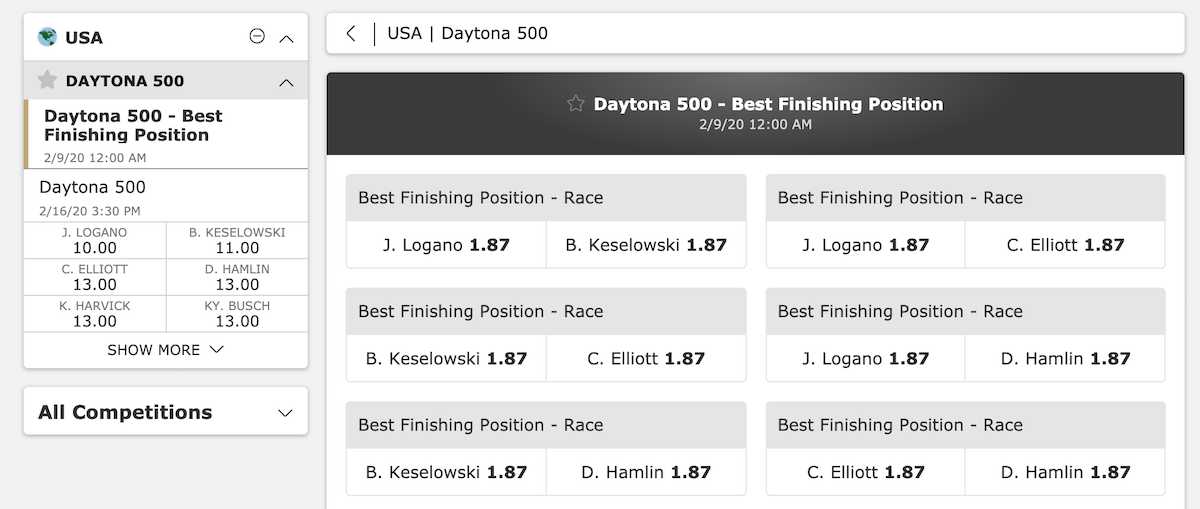Choose C. Elliott 1.87 against J. Logano
1200x509 pixels.
click(1065, 245)
